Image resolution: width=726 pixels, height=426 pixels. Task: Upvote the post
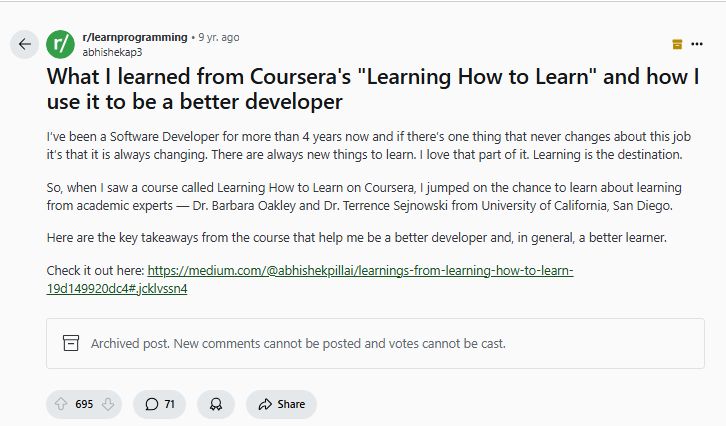coord(60,404)
